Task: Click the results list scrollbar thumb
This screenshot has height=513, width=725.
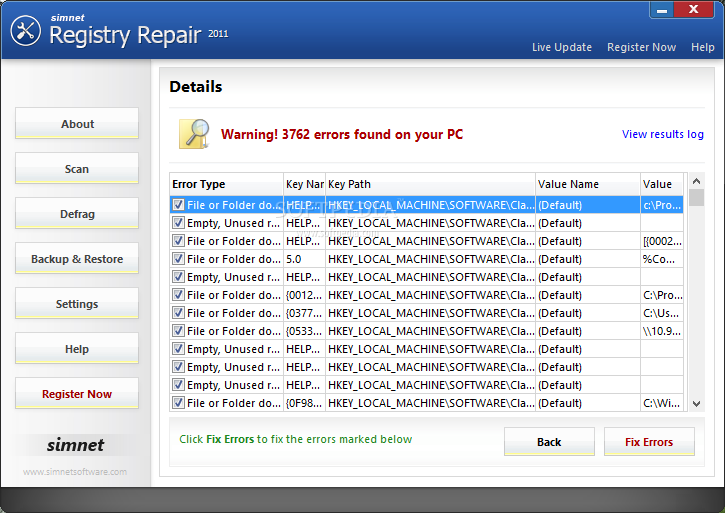Action: coord(696,198)
